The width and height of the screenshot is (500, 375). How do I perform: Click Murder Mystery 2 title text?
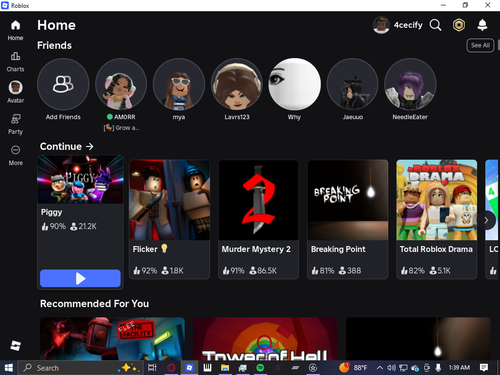coord(256,249)
